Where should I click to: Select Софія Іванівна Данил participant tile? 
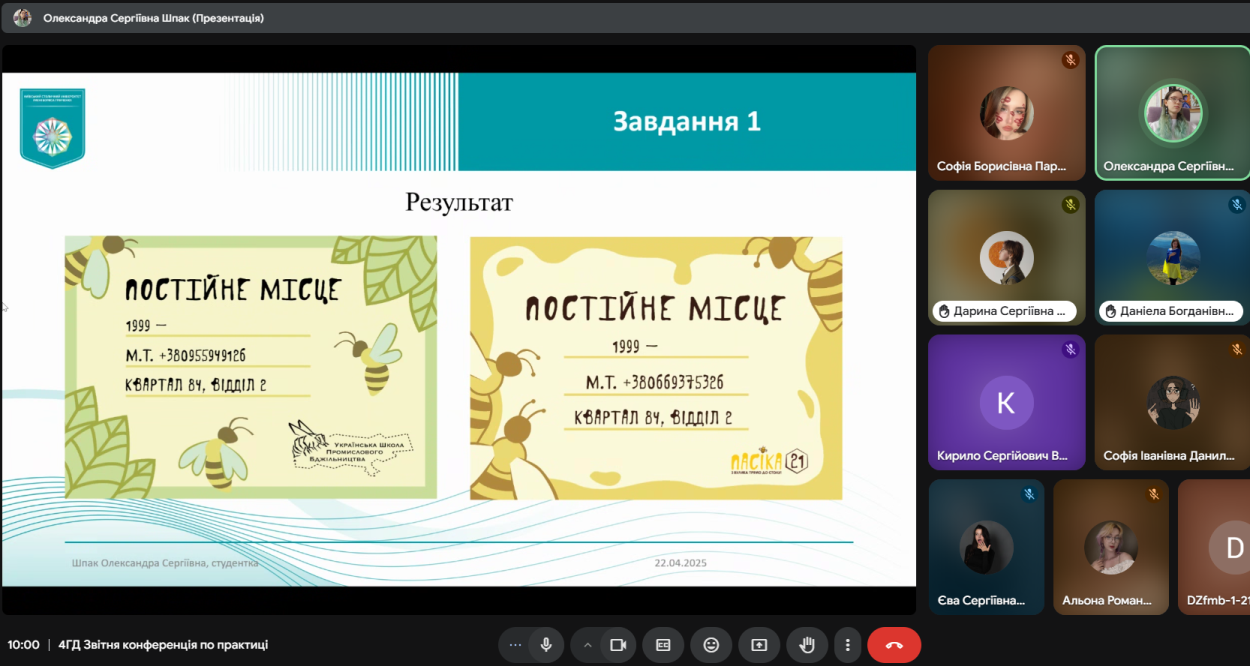[1172, 402]
